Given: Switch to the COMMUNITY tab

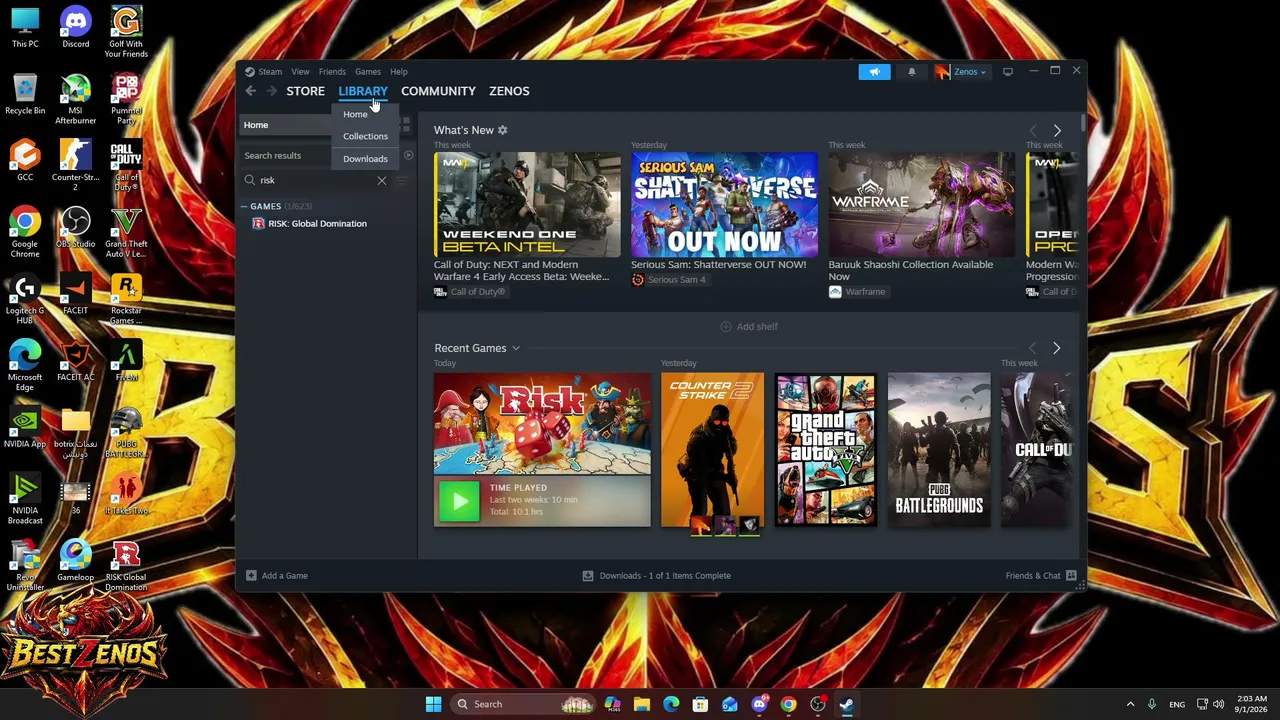Looking at the screenshot, I should [438, 91].
